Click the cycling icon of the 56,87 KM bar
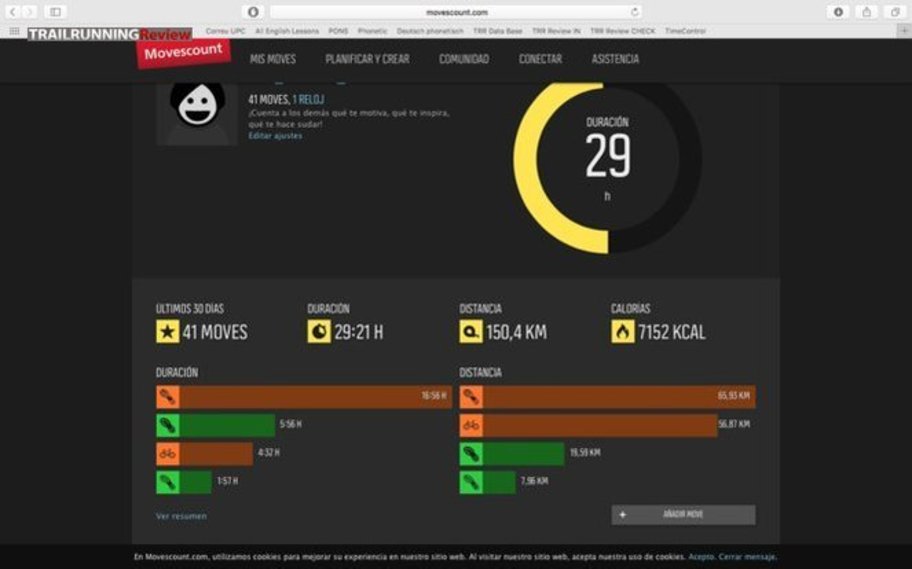Screen dimensions: 912x569 tap(471, 425)
